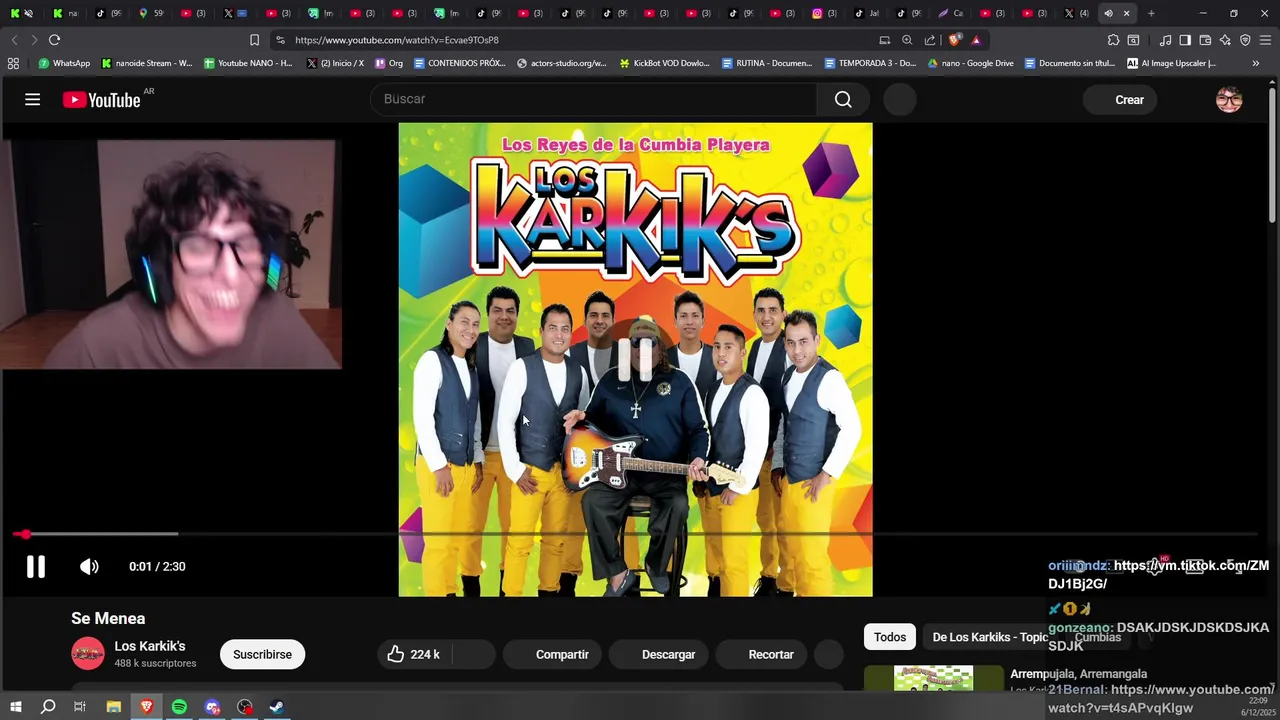Open Steam from the taskbar

[277, 707]
